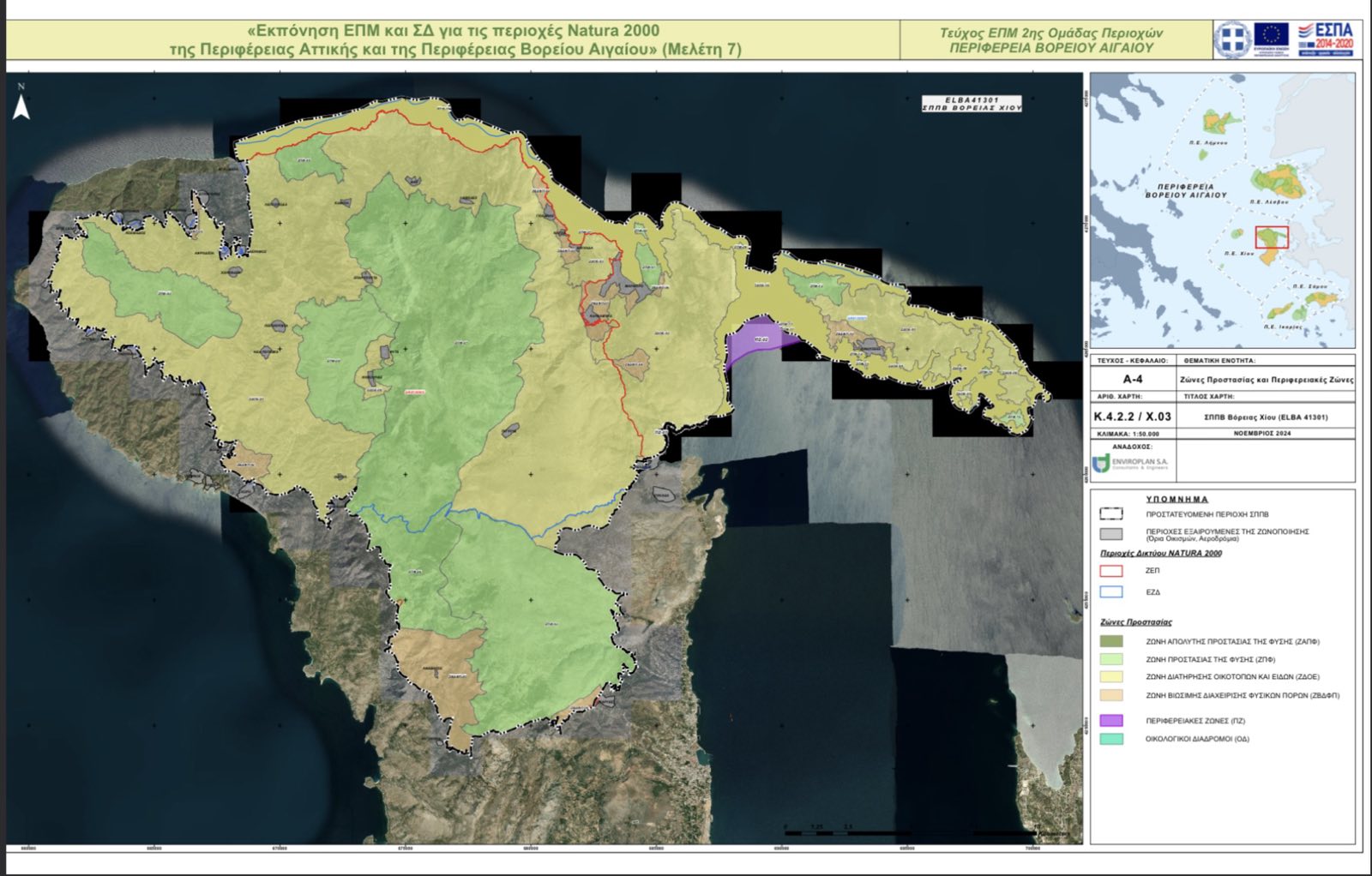Screen dimensions: 1372x876
Task: Click the grey excluded-areas legend swatch
Action: [1111, 534]
